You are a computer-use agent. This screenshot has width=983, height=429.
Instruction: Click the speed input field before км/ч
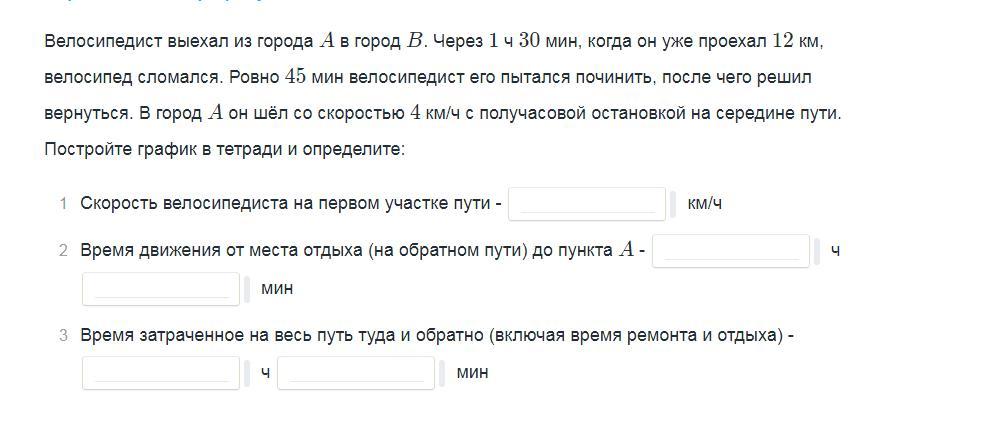point(587,203)
